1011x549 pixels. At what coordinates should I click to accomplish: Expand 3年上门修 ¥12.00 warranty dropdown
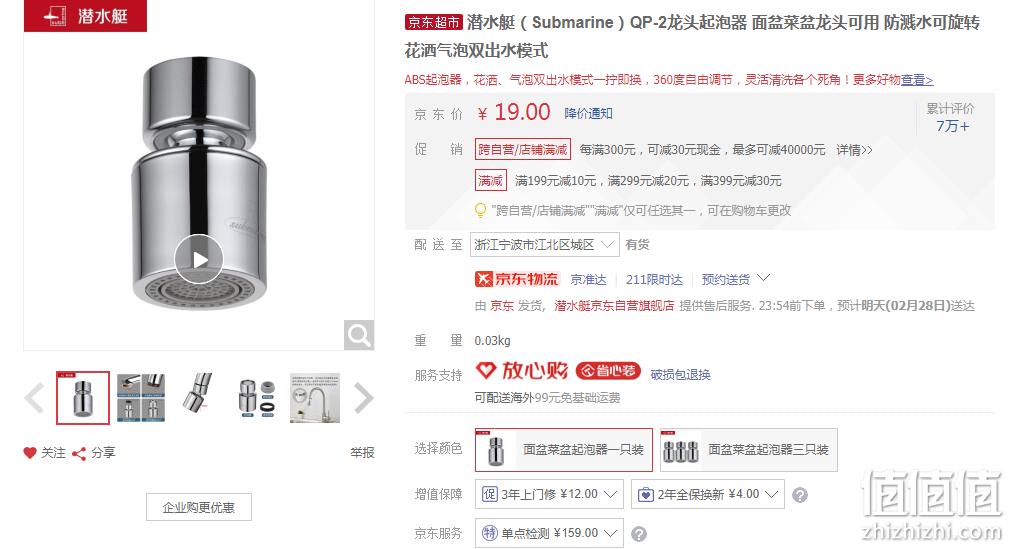click(549, 494)
